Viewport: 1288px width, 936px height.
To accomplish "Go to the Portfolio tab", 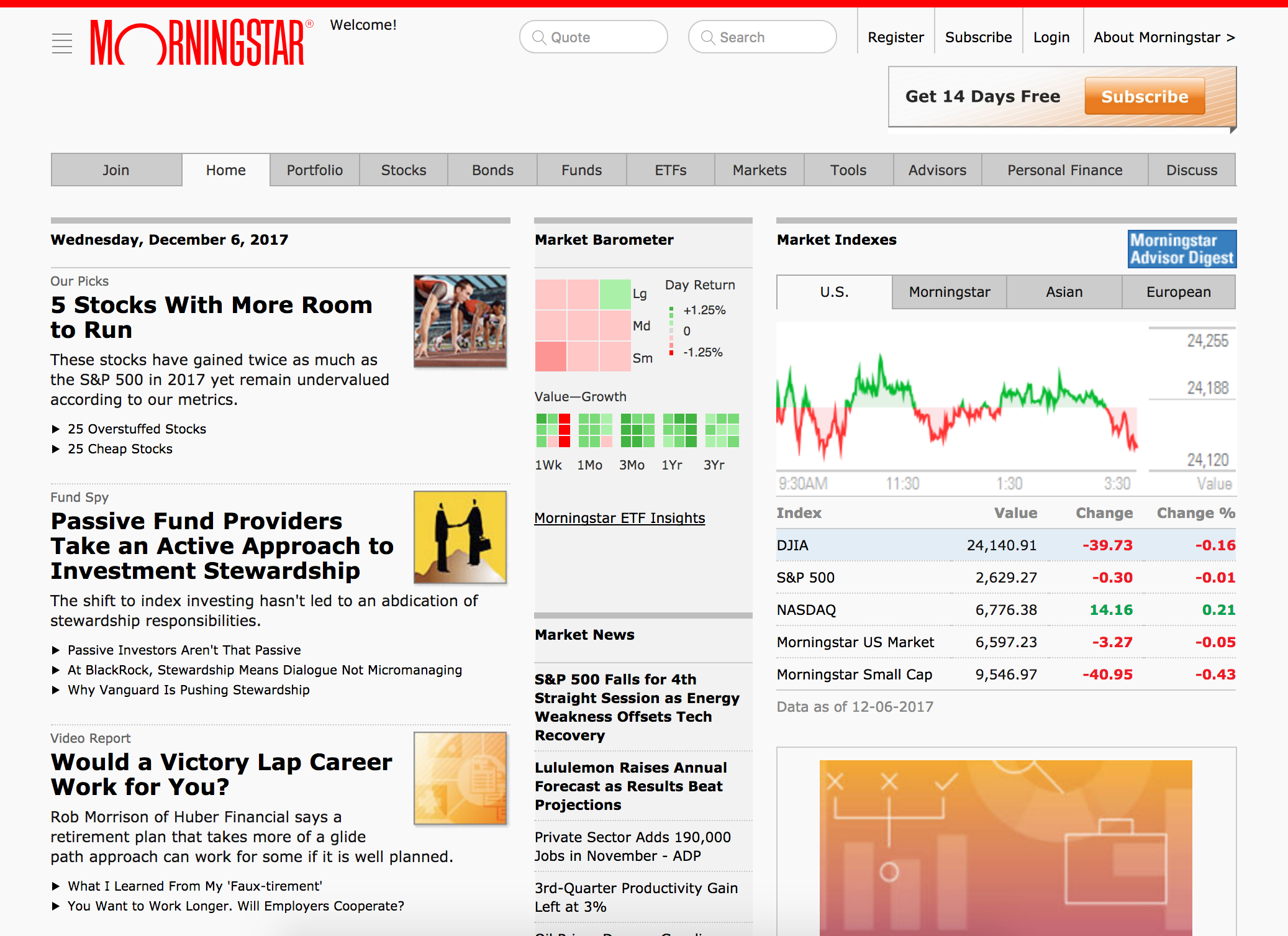I will [315, 170].
